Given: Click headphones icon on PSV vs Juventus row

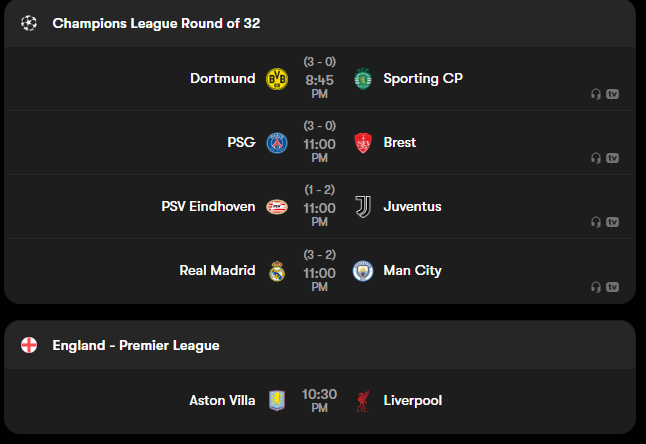Looking at the screenshot, I should tap(596, 222).
